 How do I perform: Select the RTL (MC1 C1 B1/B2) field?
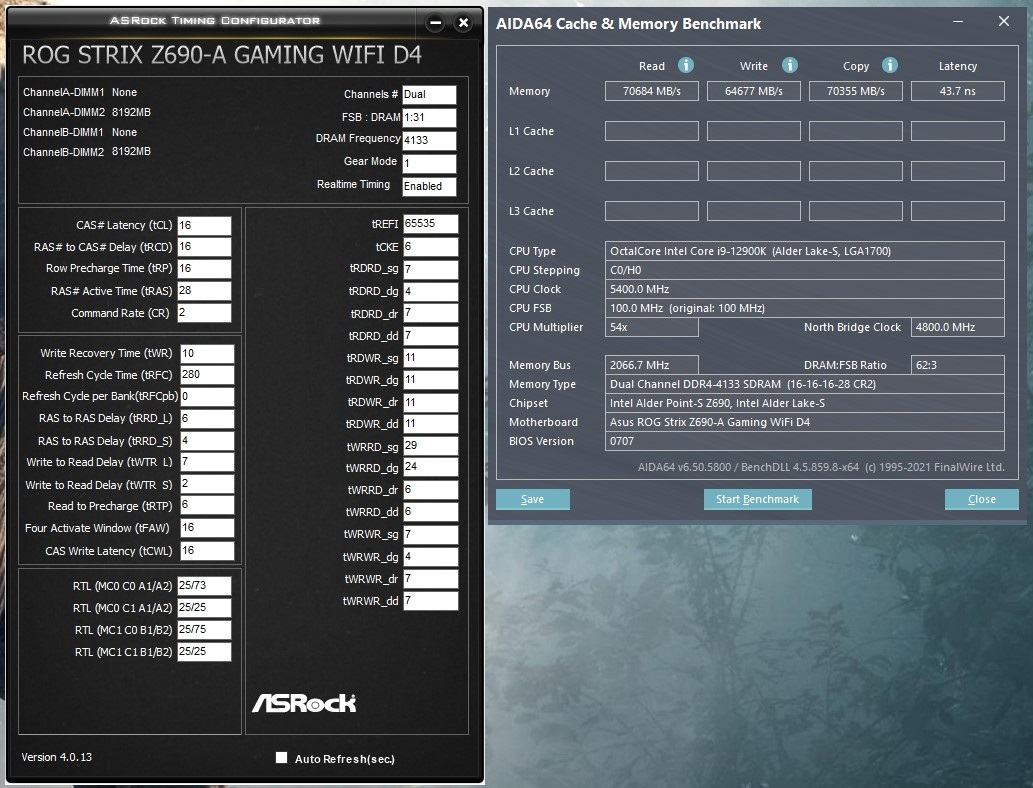click(x=204, y=652)
